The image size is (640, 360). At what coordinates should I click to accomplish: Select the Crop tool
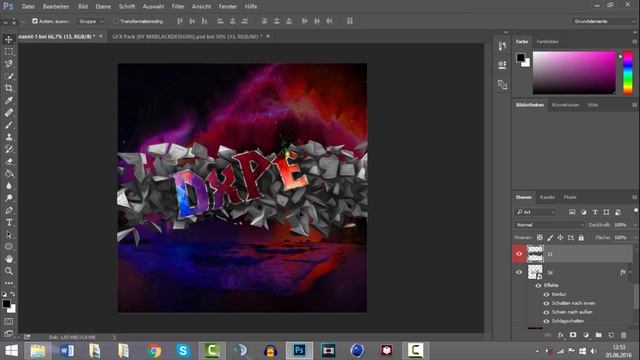(9, 88)
